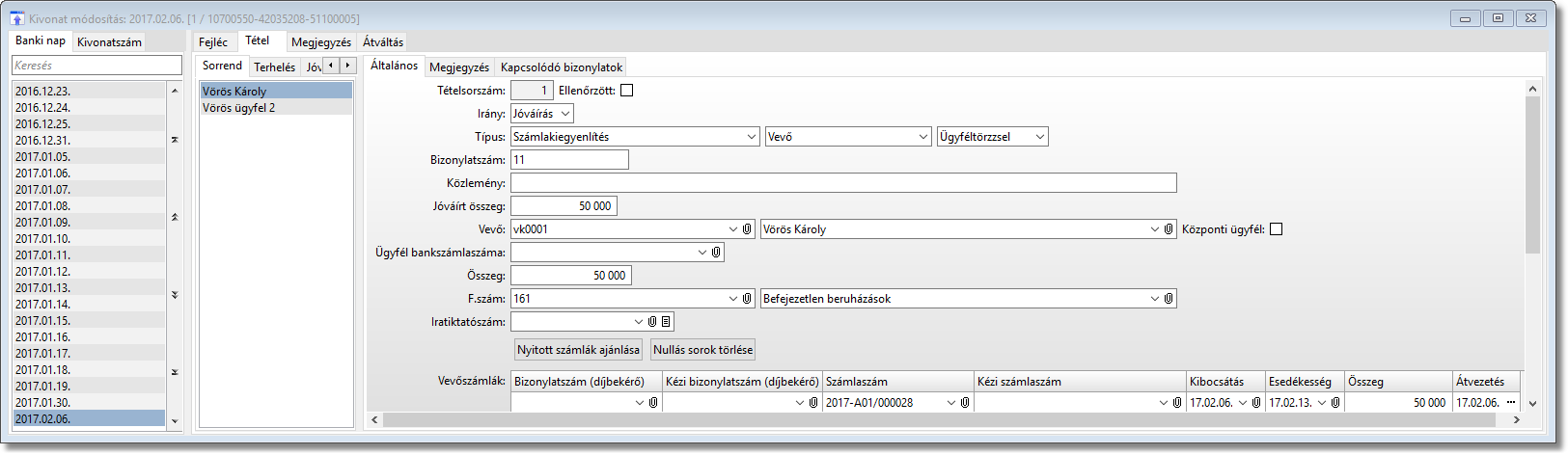Select Vörös ügyfel 2 in item list

(276, 108)
